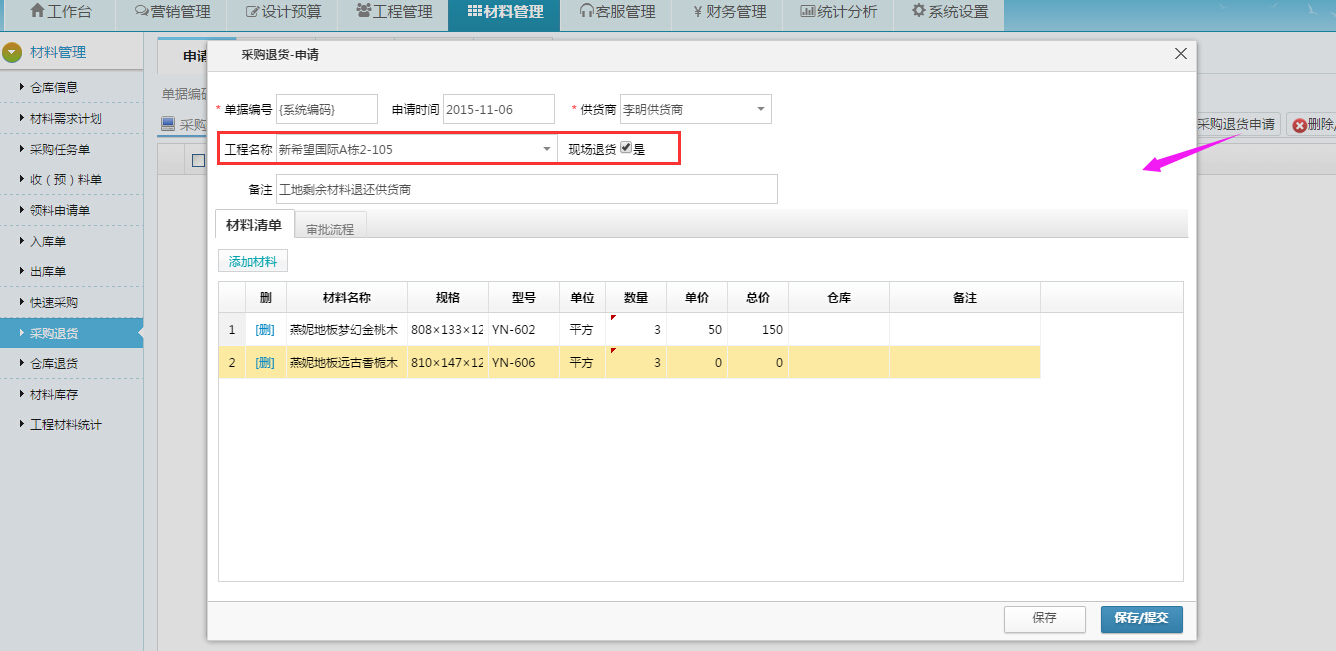Click red delete icon on 删除 button
Screen dimensions: 1336x651
click(x=1299, y=125)
